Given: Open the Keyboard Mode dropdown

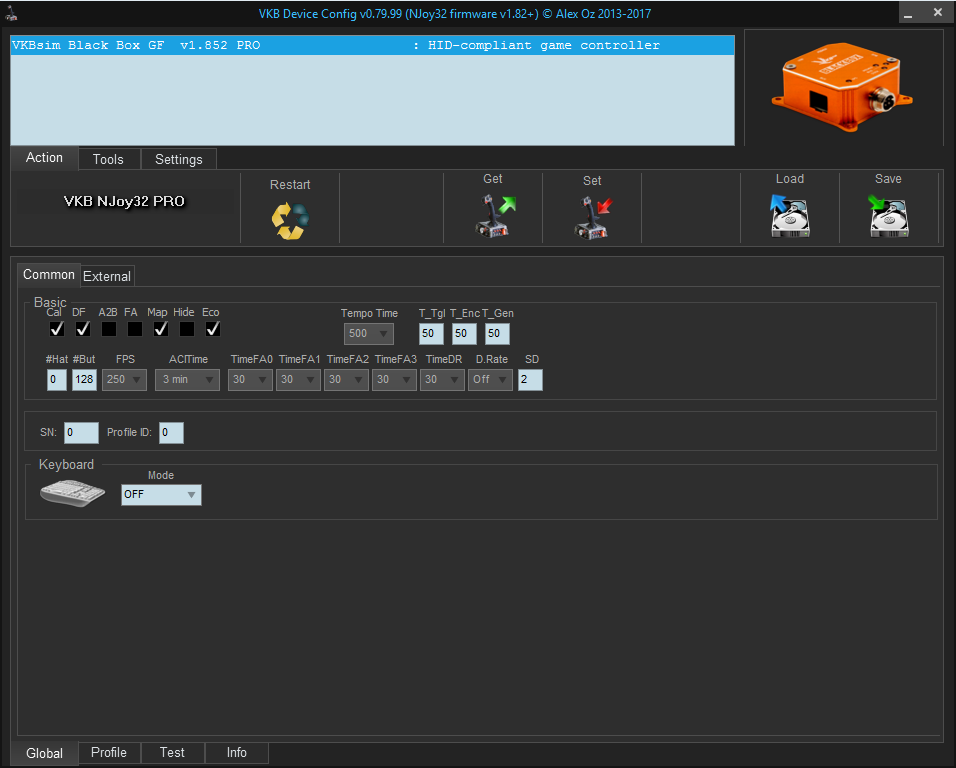Looking at the screenshot, I should (x=161, y=495).
